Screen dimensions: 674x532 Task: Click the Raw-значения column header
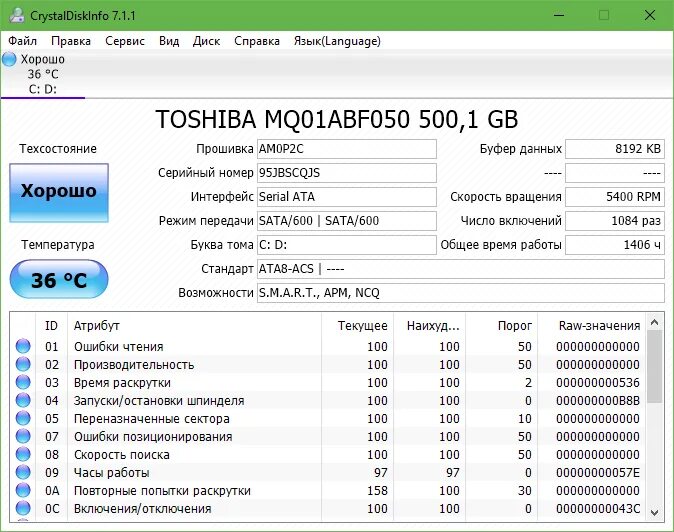pos(591,326)
